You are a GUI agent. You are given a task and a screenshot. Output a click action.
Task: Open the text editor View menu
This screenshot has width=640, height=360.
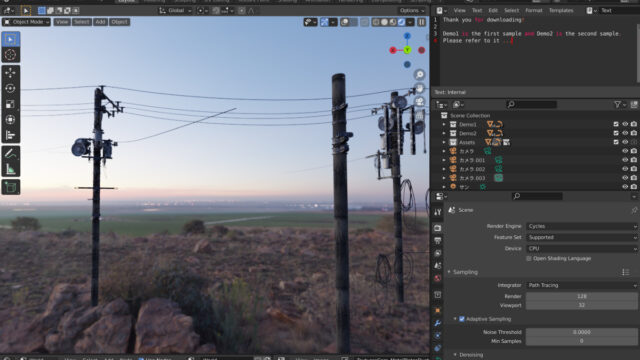tap(460, 11)
